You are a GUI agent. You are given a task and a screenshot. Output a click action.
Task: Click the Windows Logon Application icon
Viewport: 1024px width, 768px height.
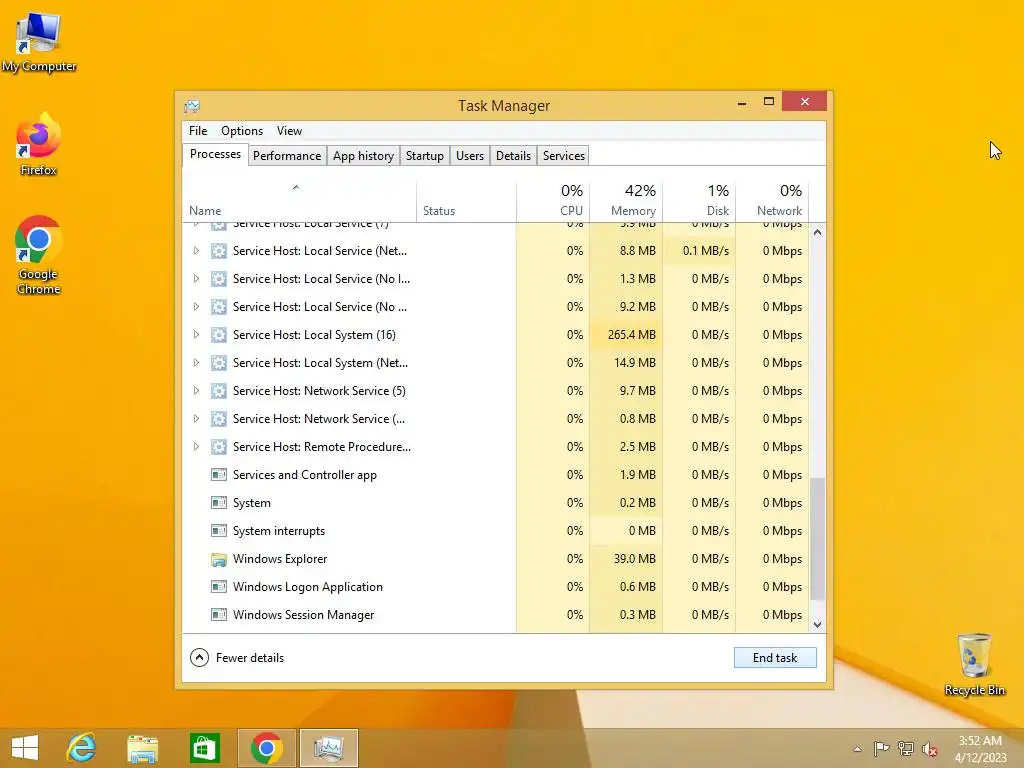tap(219, 587)
